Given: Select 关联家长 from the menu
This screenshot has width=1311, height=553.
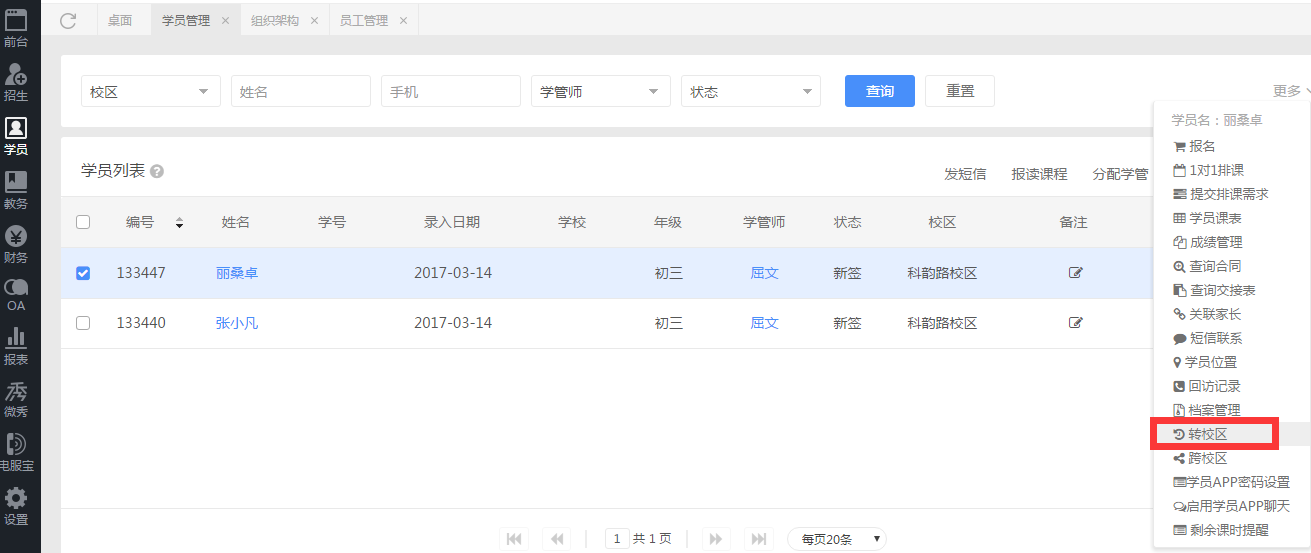Looking at the screenshot, I should [1207, 314].
